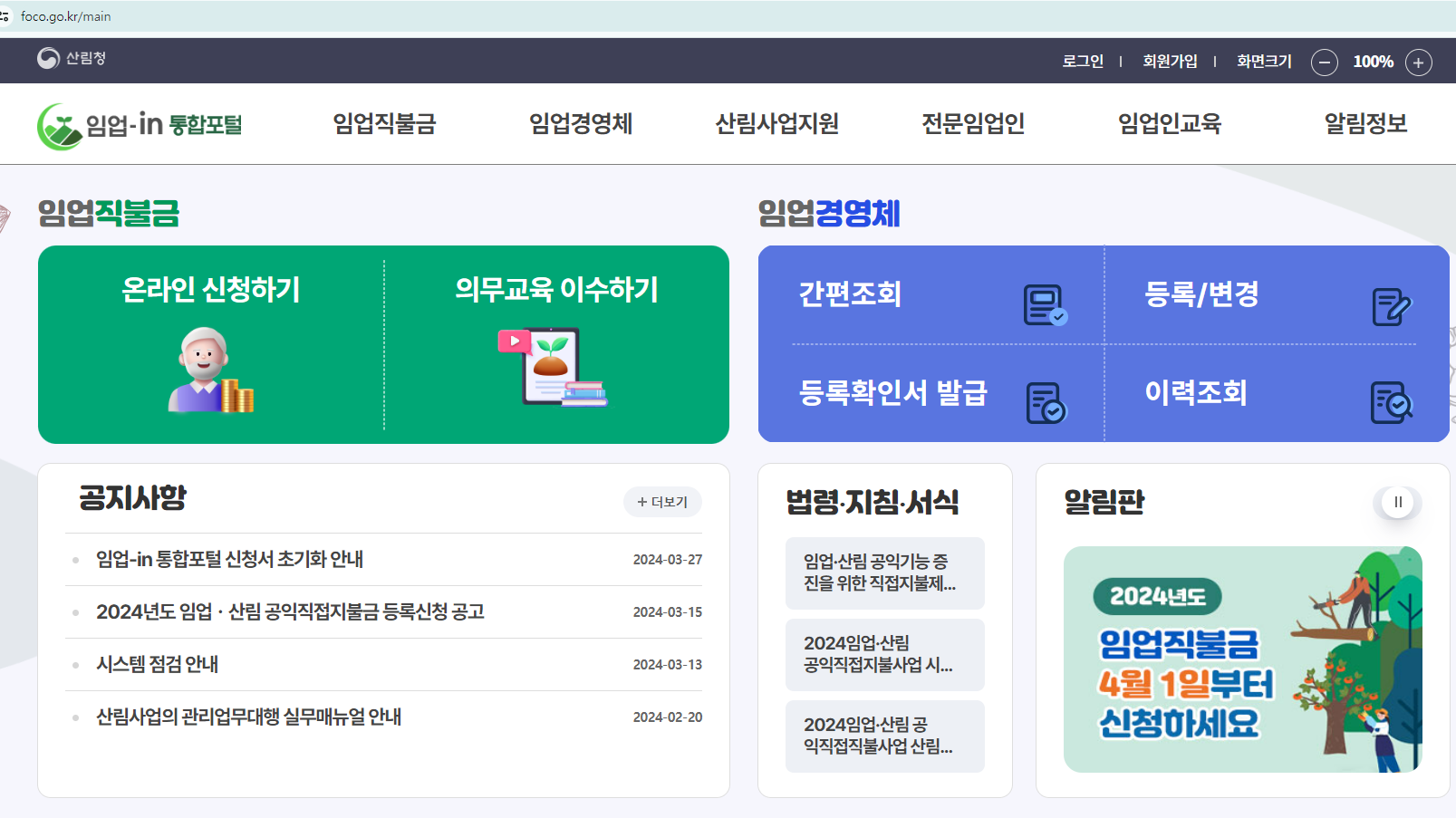Click the 산림청 emblem in the header
This screenshot has height=818, width=1456.
50,60
